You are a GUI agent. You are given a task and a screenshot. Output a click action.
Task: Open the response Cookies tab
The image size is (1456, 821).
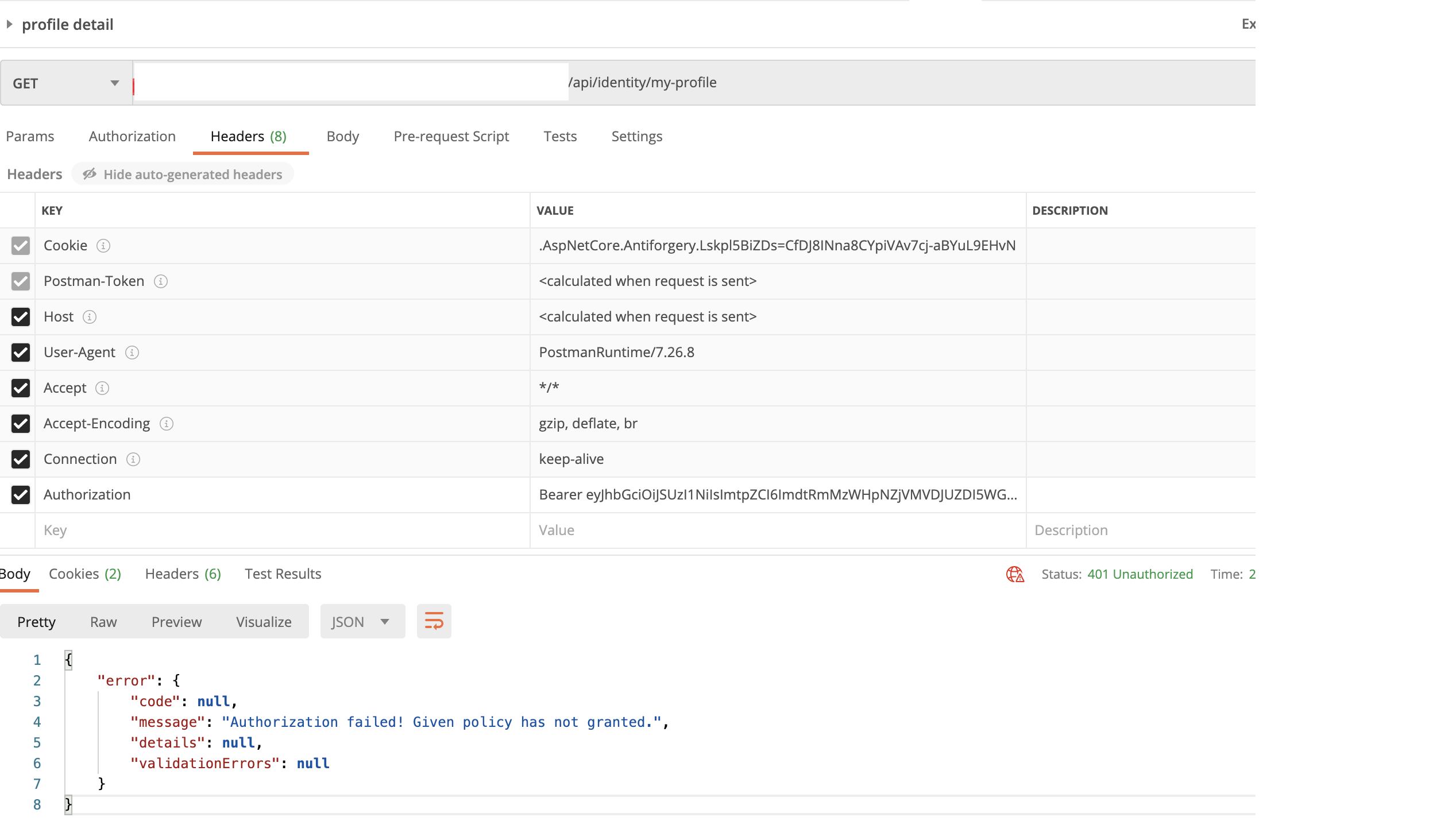coord(84,574)
